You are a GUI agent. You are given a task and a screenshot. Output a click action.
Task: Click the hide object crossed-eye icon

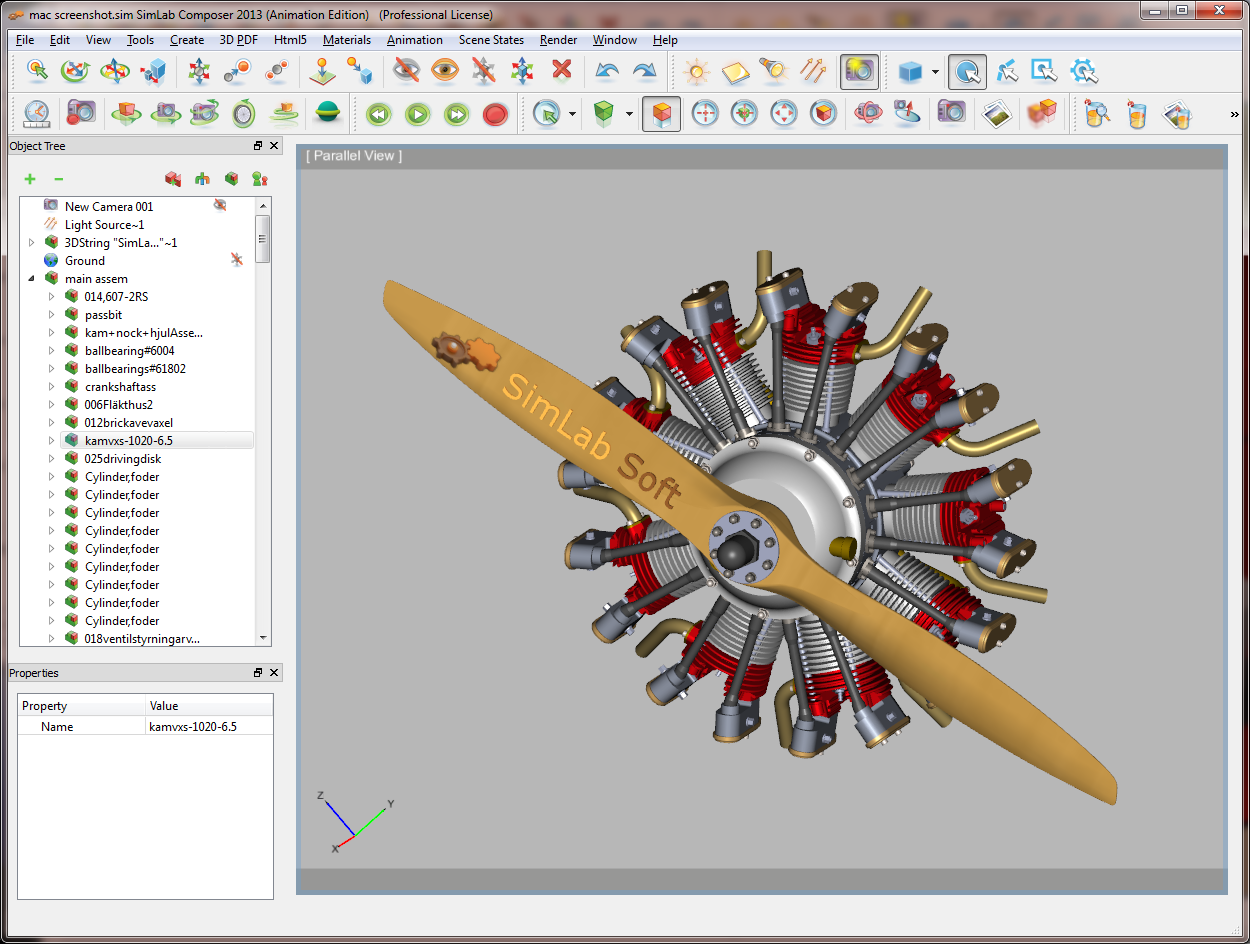point(406,70)
